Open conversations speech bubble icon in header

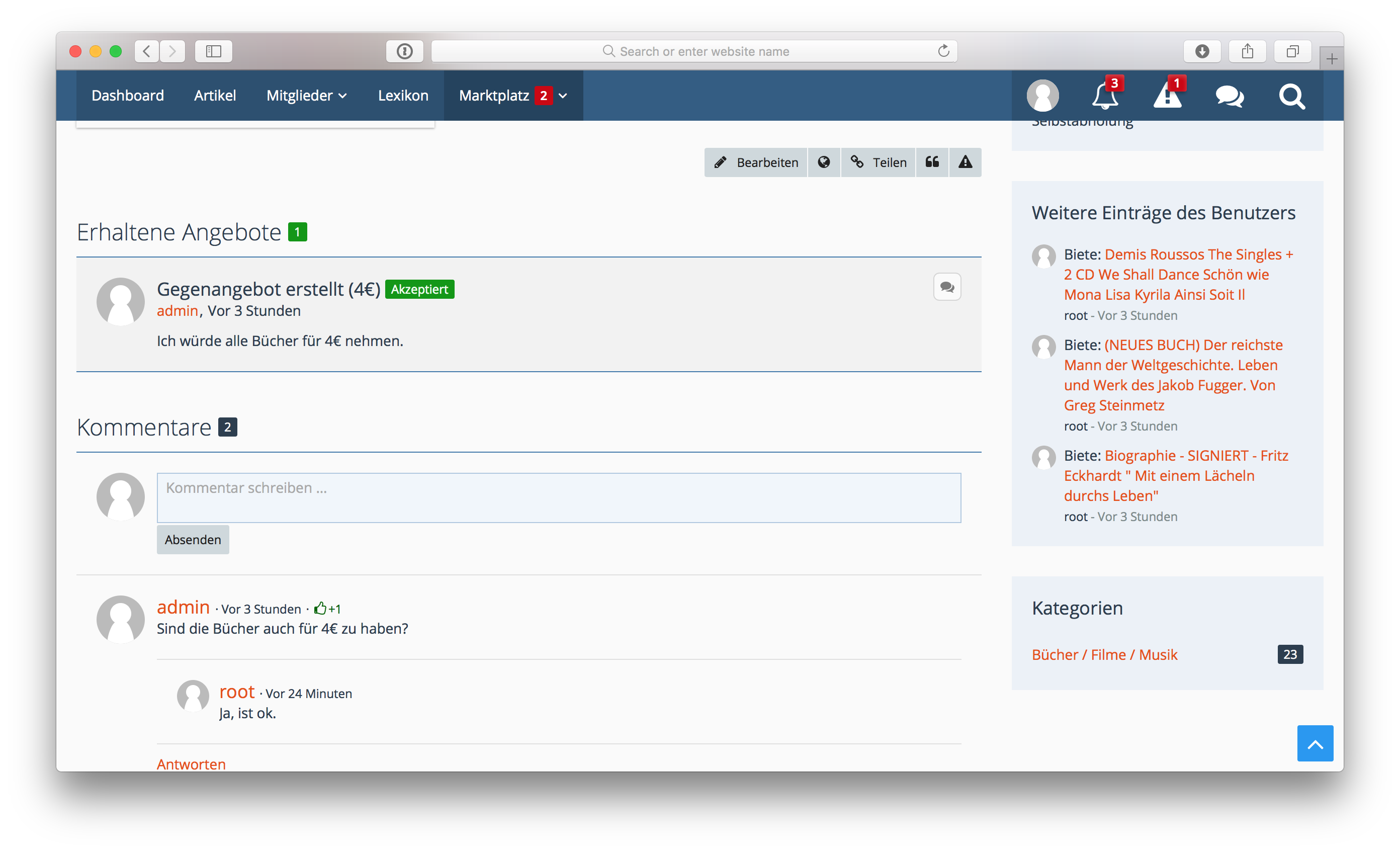1230,96
